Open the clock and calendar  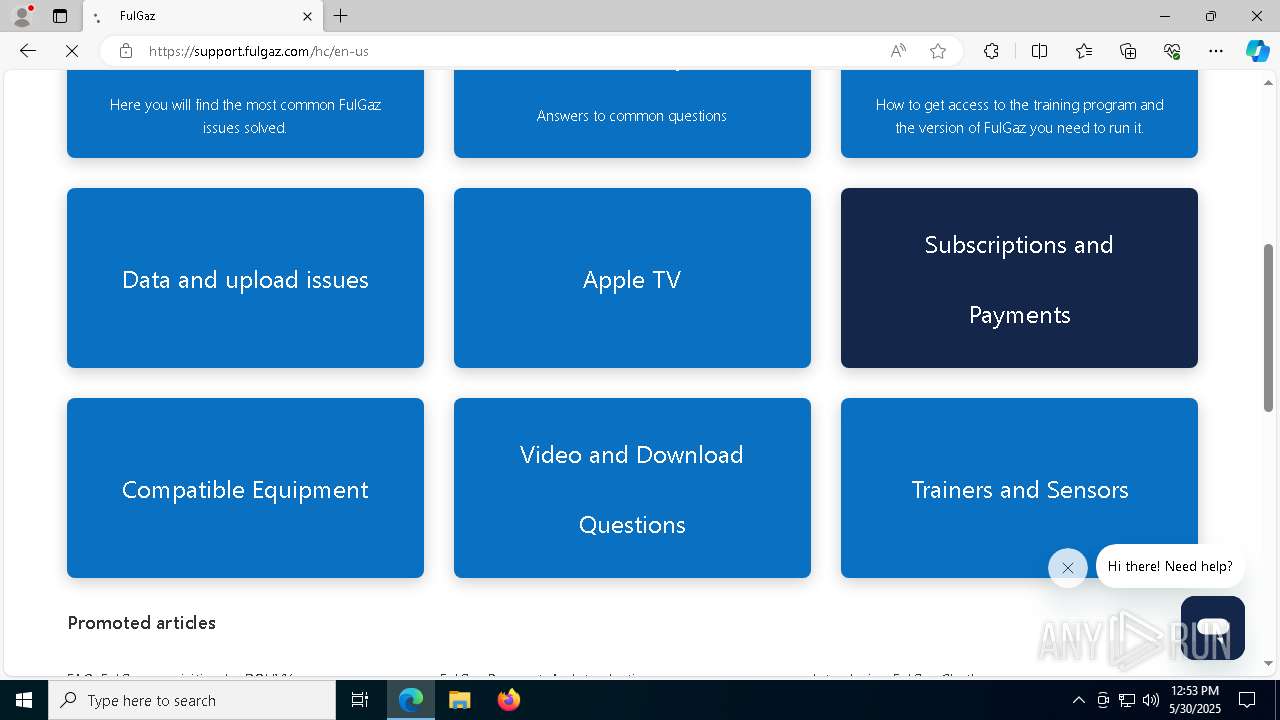click(x=1195, y=700)
